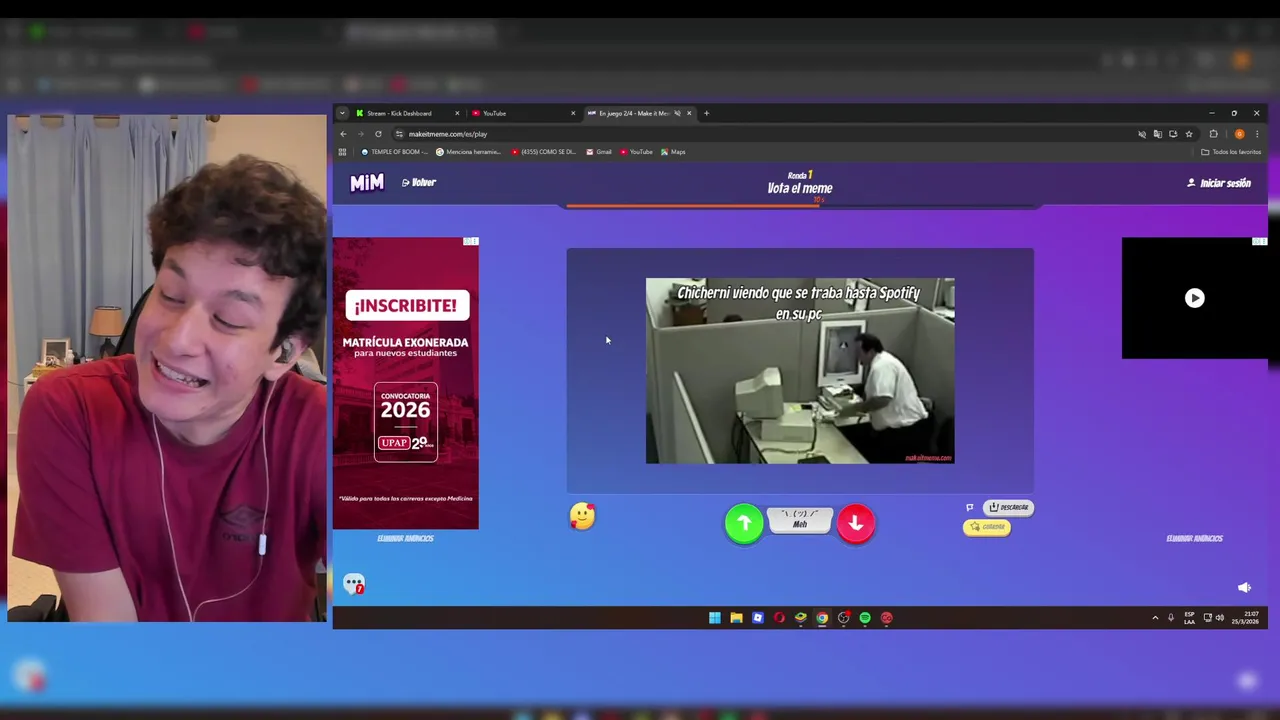The height and width of the screenshot is (720, 1280).
Task: View site information icon in address bar
Action: coord(399,134)
